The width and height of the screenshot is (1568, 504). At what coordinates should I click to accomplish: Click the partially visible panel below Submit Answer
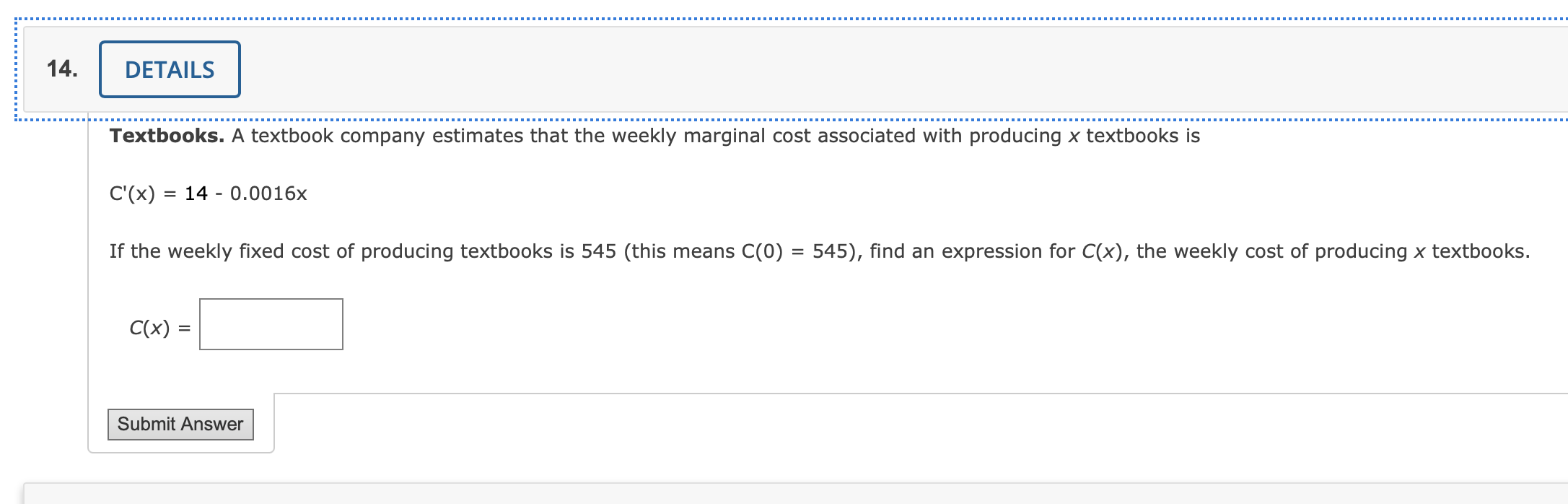coord(722,495)
